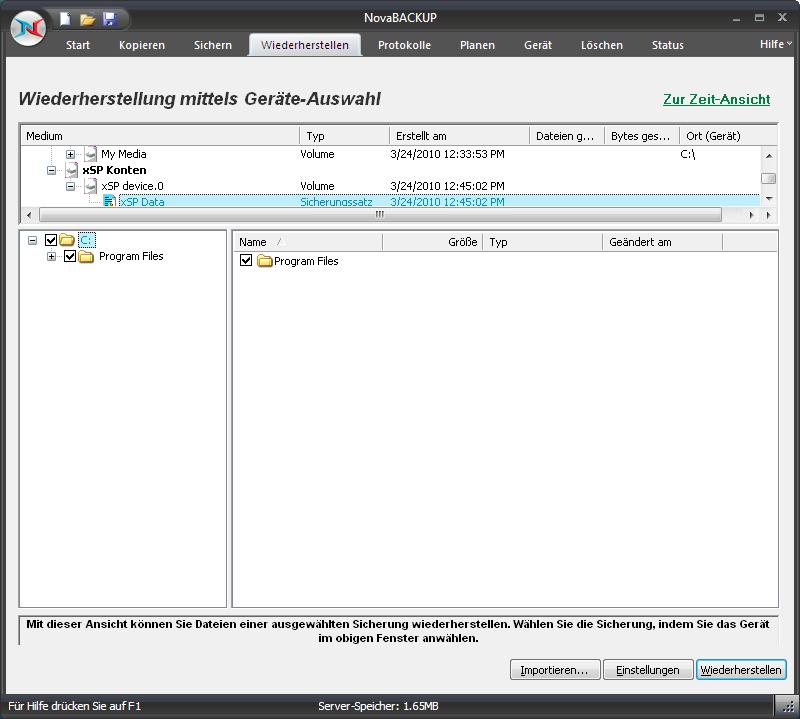
Task: Select Program Files label in left tree
Action: [131, 256]
